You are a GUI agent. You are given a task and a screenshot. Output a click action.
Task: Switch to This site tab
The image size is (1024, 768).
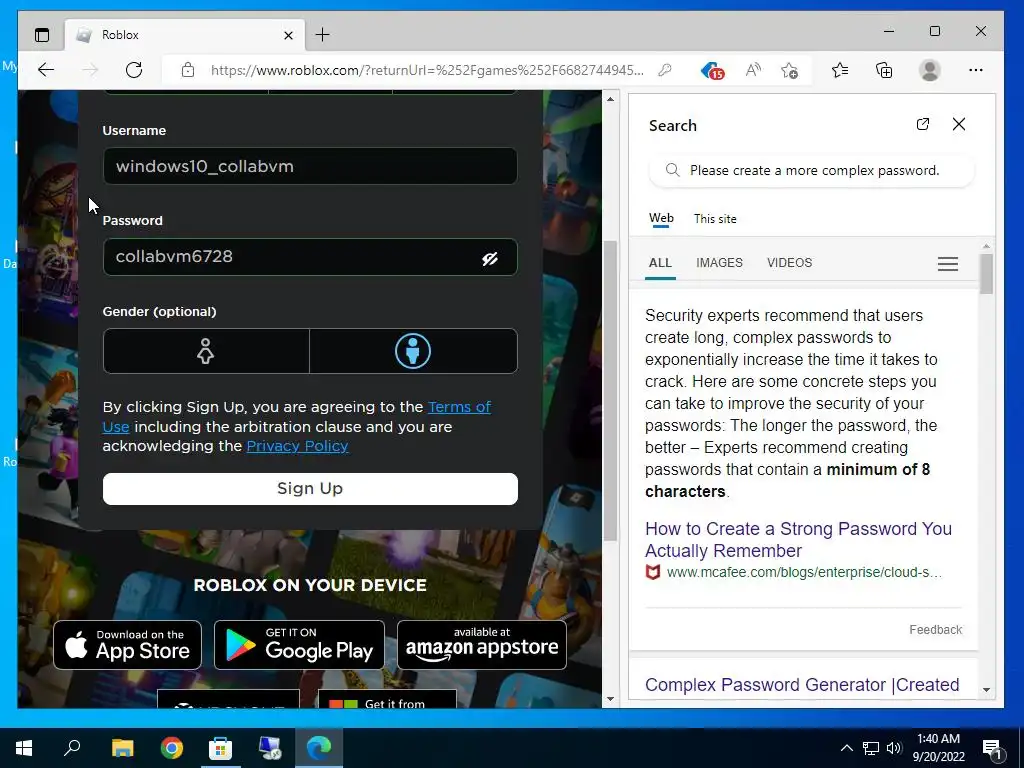[x=715, y=219]
